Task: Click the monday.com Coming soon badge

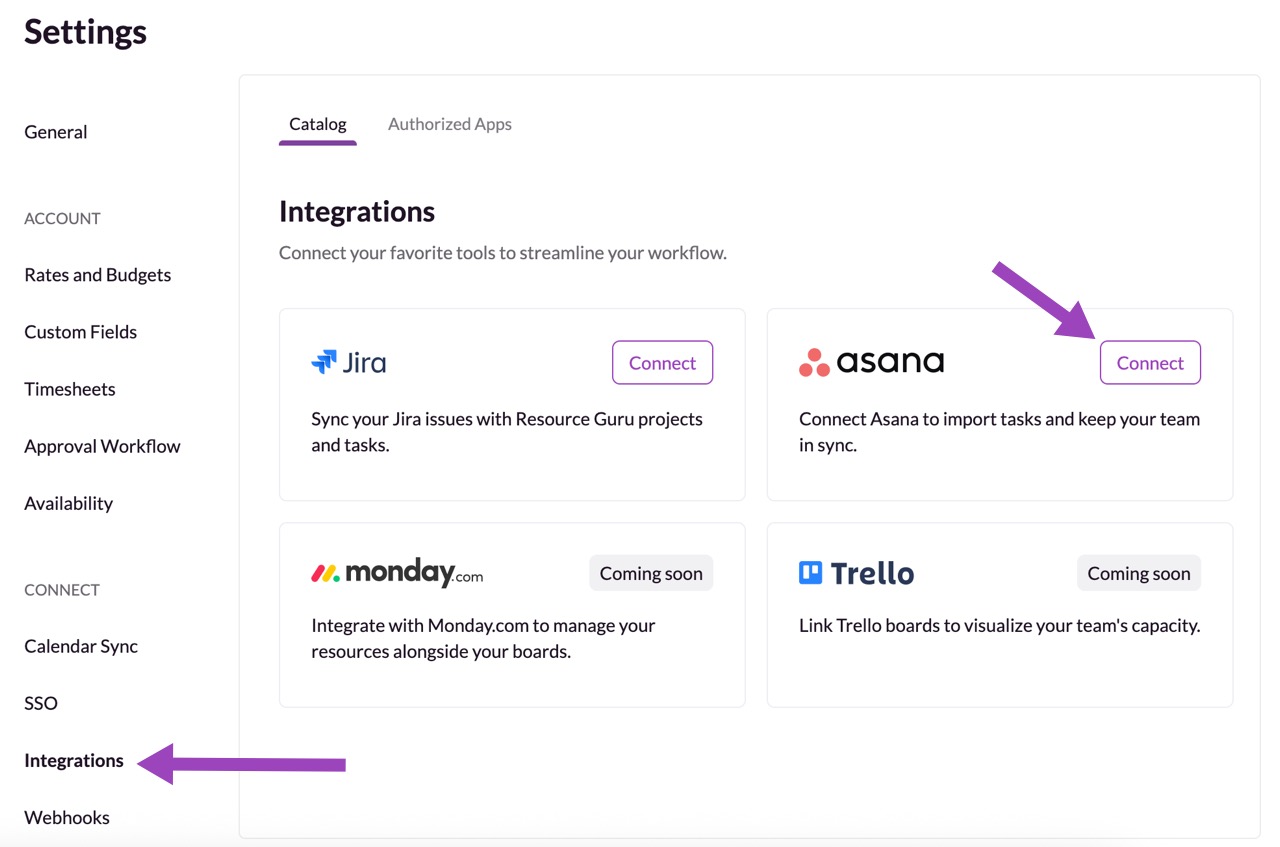Action: (651, 573)
